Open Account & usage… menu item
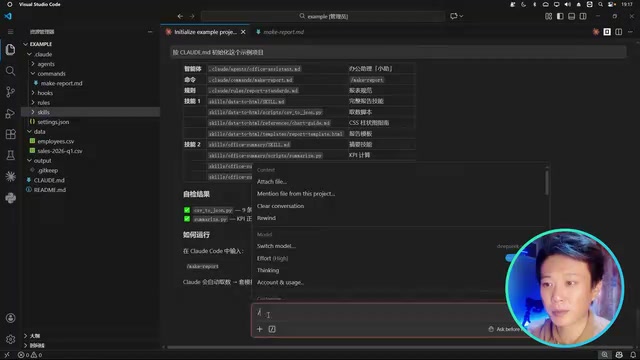640x360 pixels. click(x=280, y=282)
